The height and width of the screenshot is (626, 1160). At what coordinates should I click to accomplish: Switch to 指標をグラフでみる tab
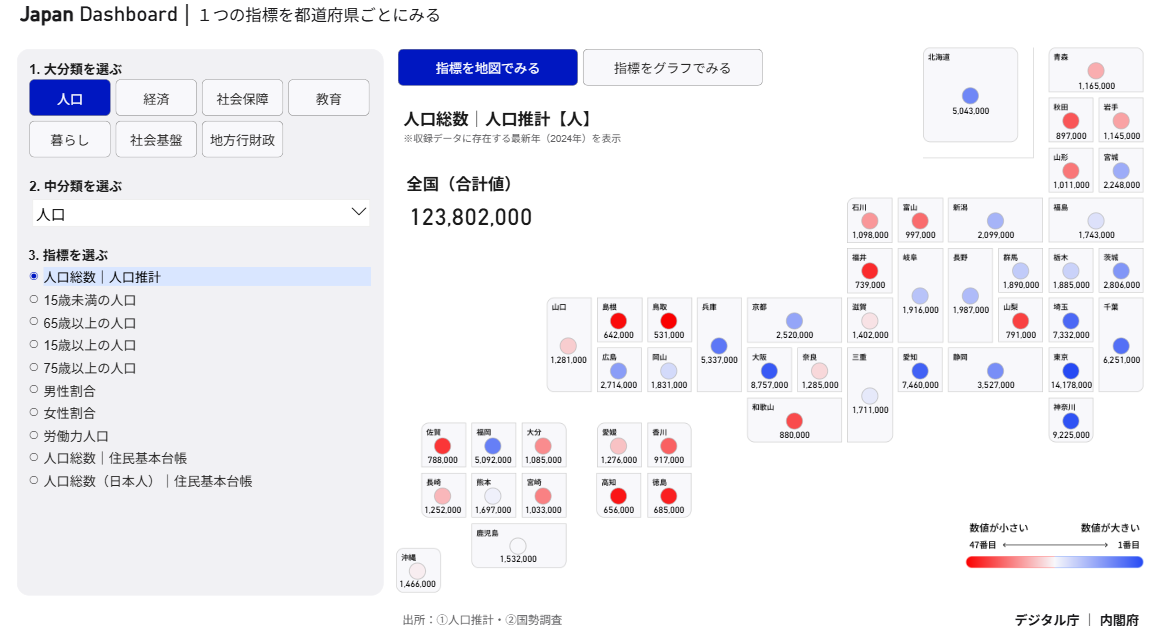(x=672, y=68)
